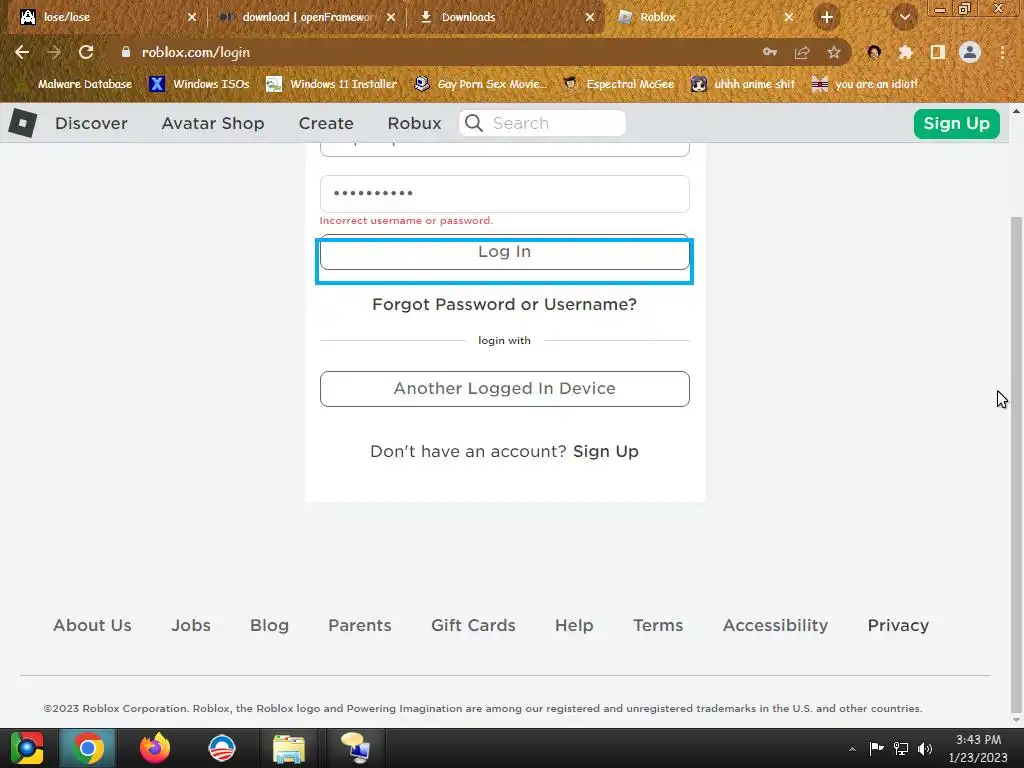Open a new tab with plus button
Viewport: 1024px width, 768px height.
point(827,18)
